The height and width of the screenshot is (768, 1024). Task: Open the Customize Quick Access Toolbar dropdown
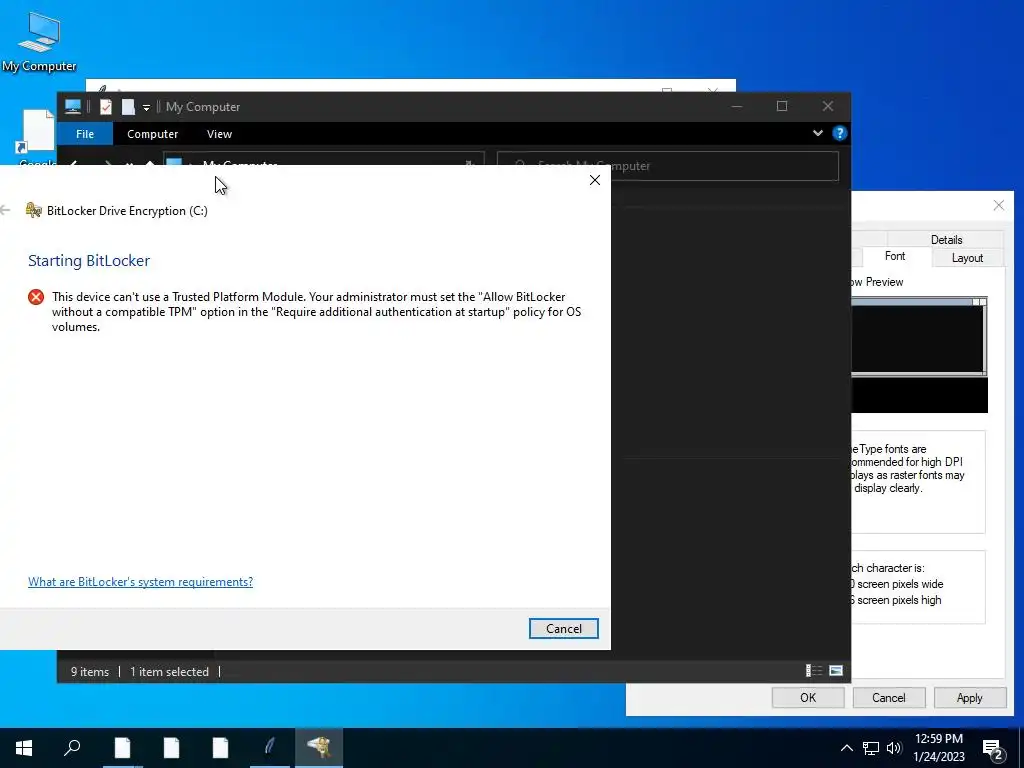pyautogui.click(x=146, y=107)
